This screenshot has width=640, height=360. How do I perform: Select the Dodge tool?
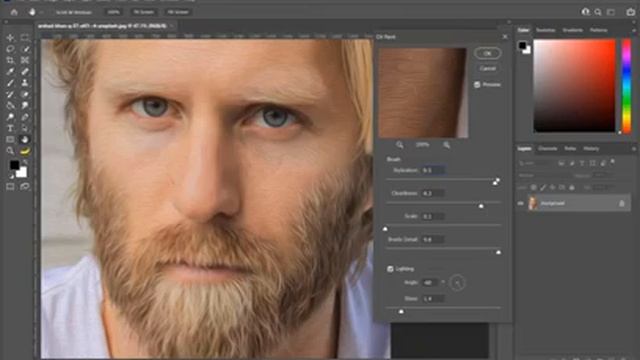[x=25, y=106]
